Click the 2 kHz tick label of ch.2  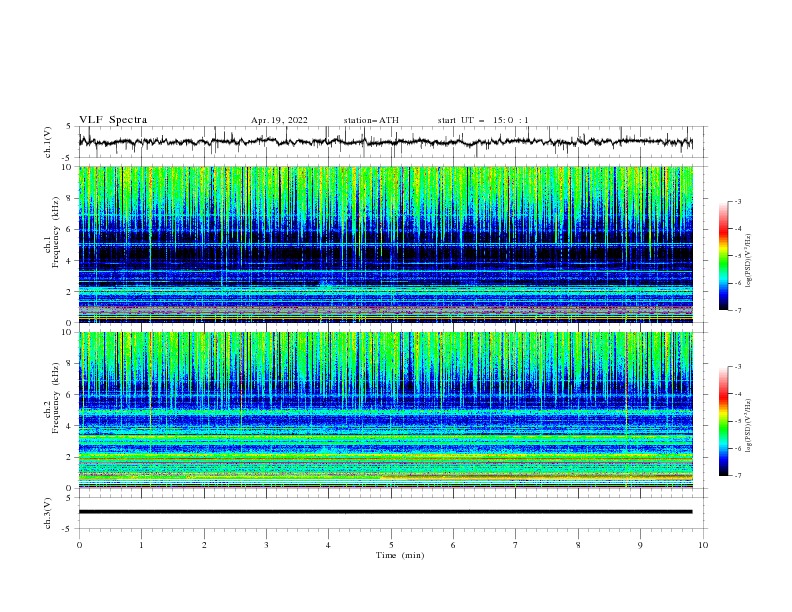coord(70,457)
